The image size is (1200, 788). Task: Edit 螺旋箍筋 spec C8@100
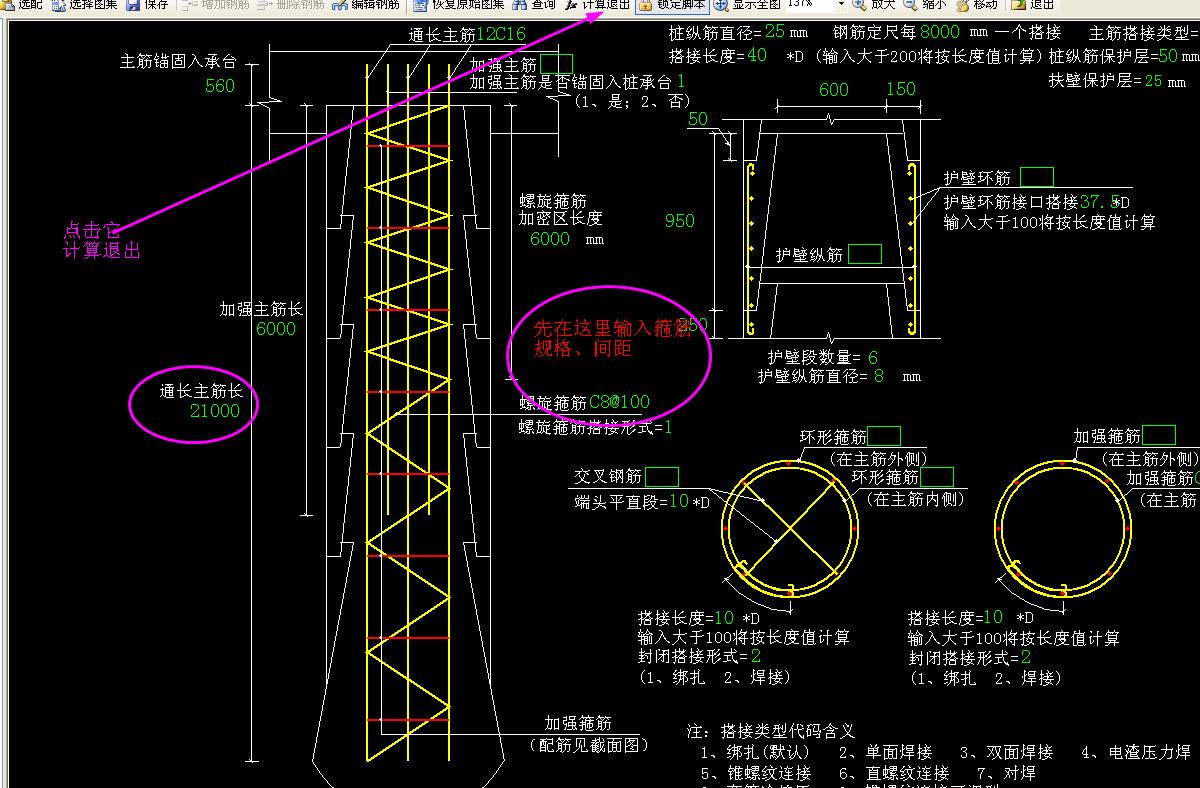click(x=619, y=402)
